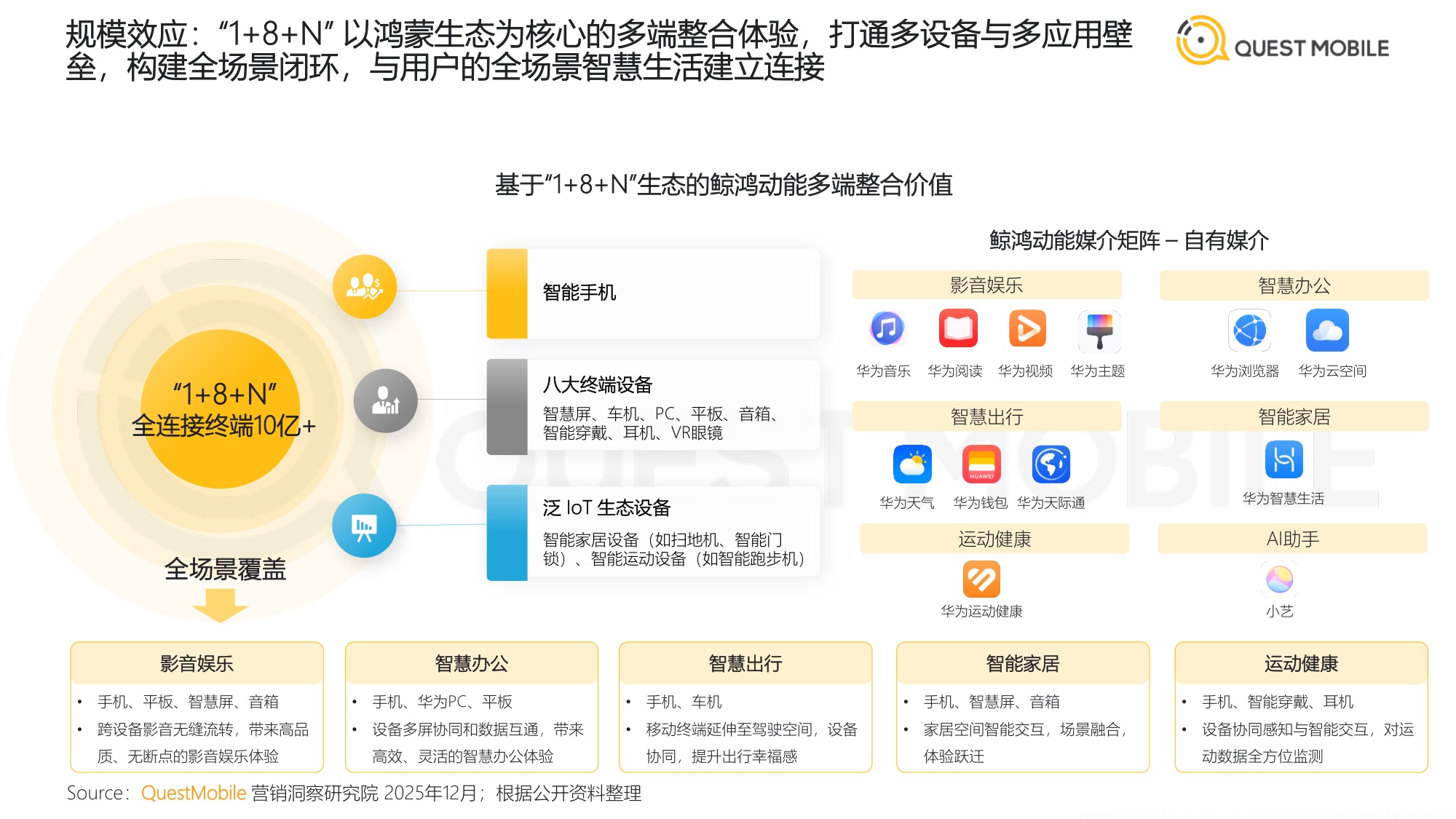
Task: Select the 华为阅读 icon
Action: (x=957, y=329)
